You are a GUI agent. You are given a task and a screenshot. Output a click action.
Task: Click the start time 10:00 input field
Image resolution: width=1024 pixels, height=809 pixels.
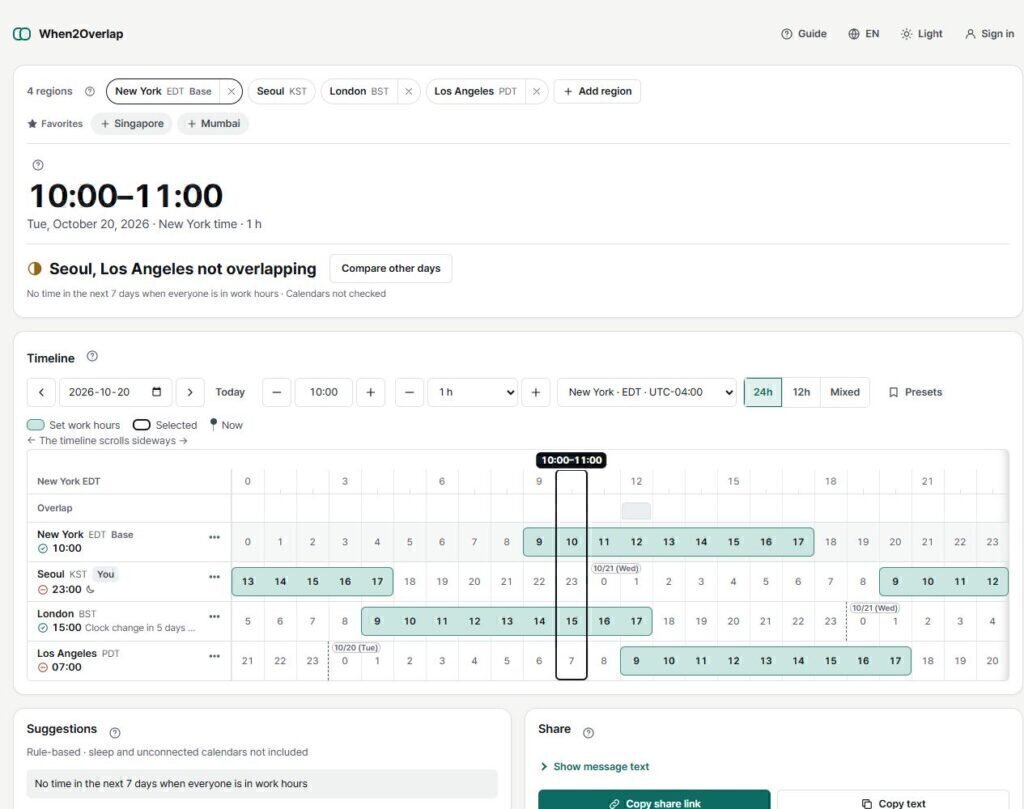(x=324, y=392)
